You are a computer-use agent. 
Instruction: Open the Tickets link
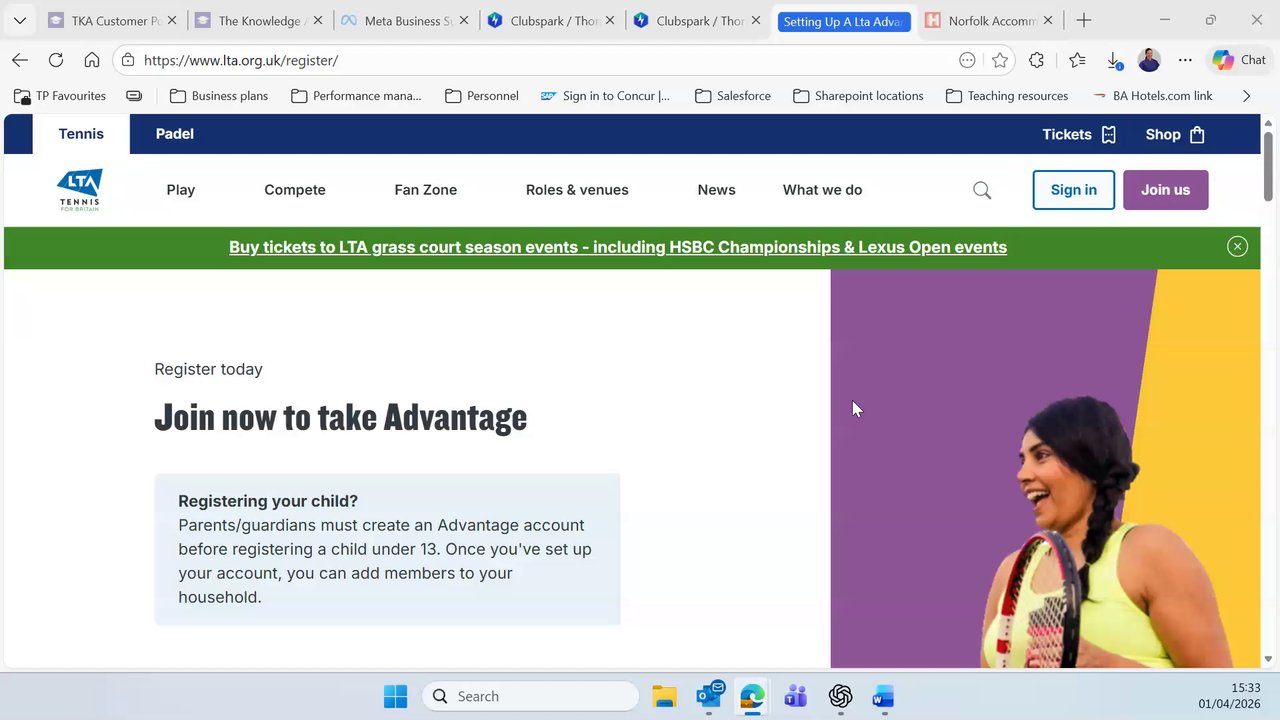(1079, 134)
